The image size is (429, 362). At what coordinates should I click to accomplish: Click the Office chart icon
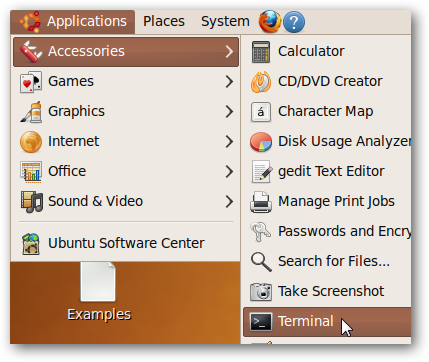[31, 172]
